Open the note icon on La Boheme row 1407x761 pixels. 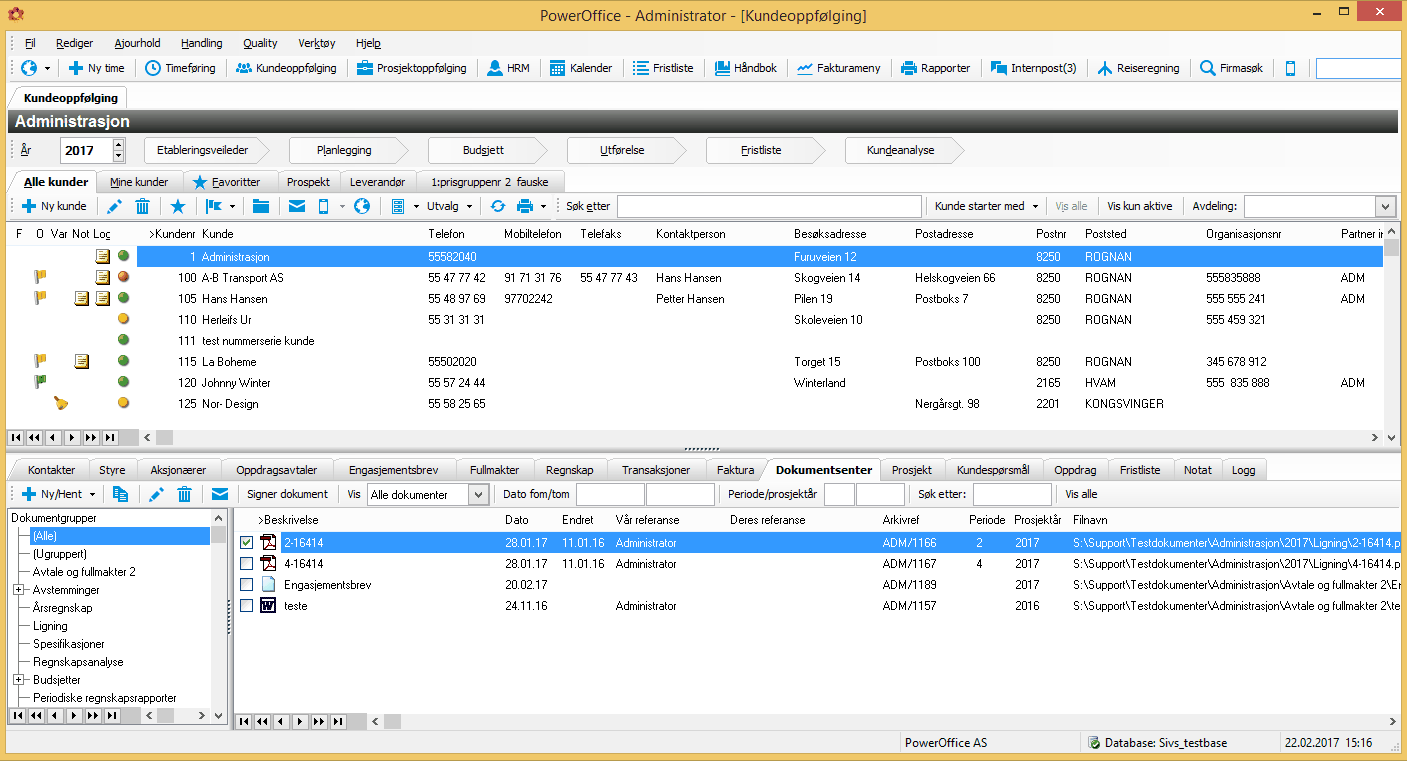[x=82, y=361]
